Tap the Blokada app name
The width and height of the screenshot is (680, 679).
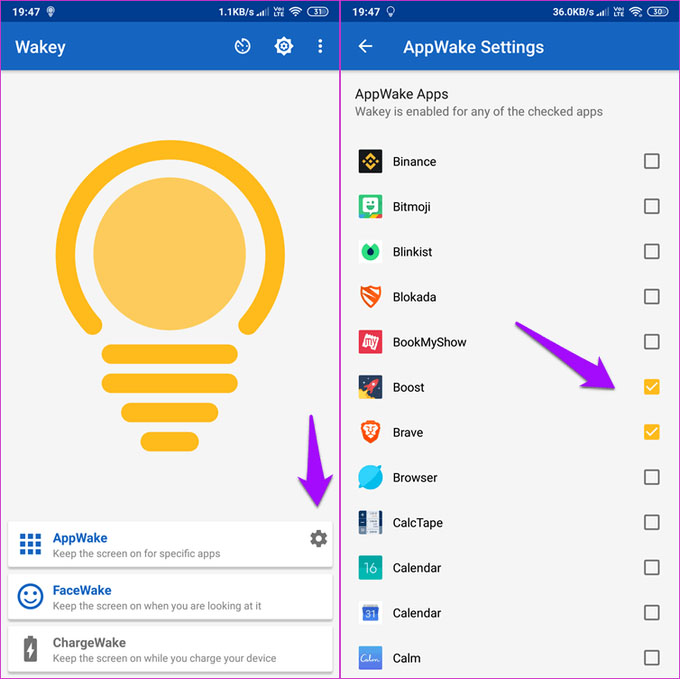414,297
